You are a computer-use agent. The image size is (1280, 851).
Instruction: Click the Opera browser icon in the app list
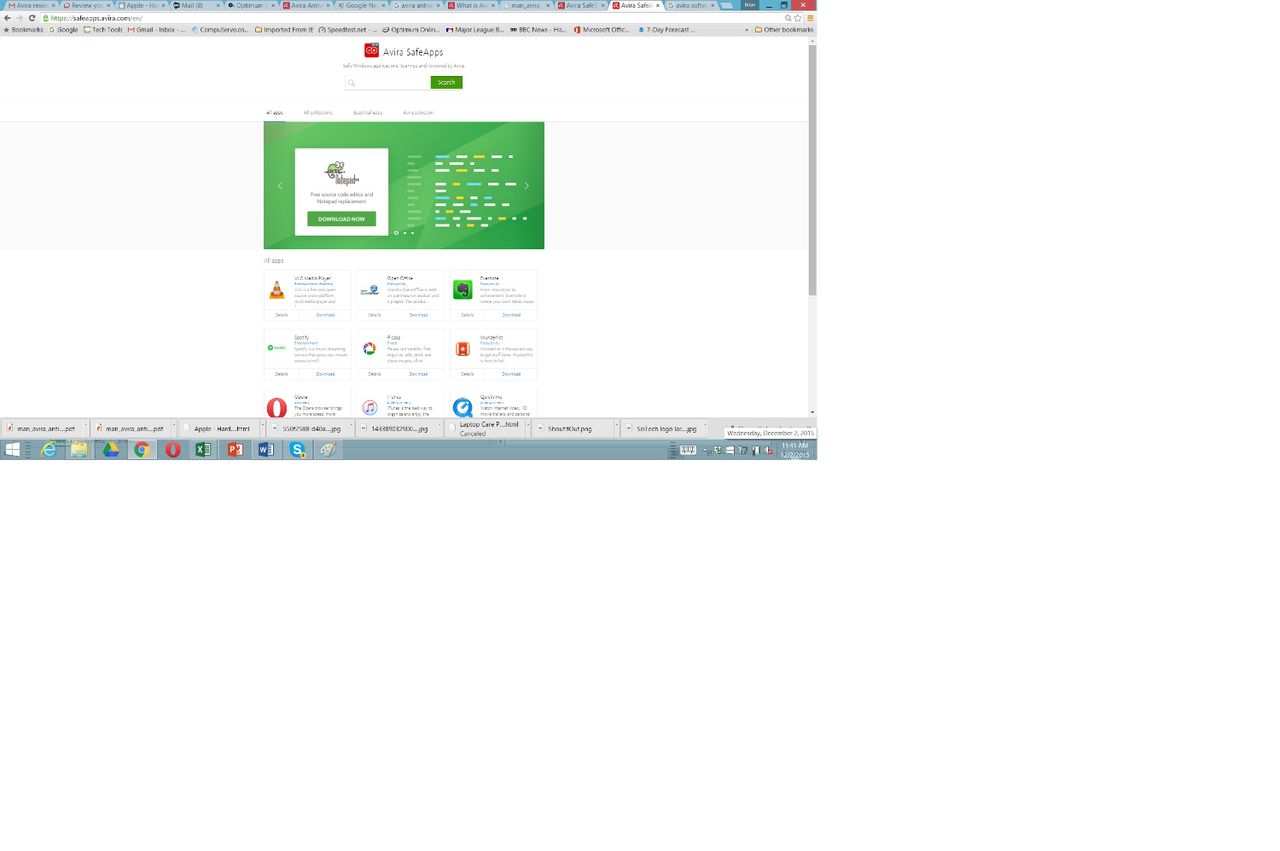pos(277,407)
